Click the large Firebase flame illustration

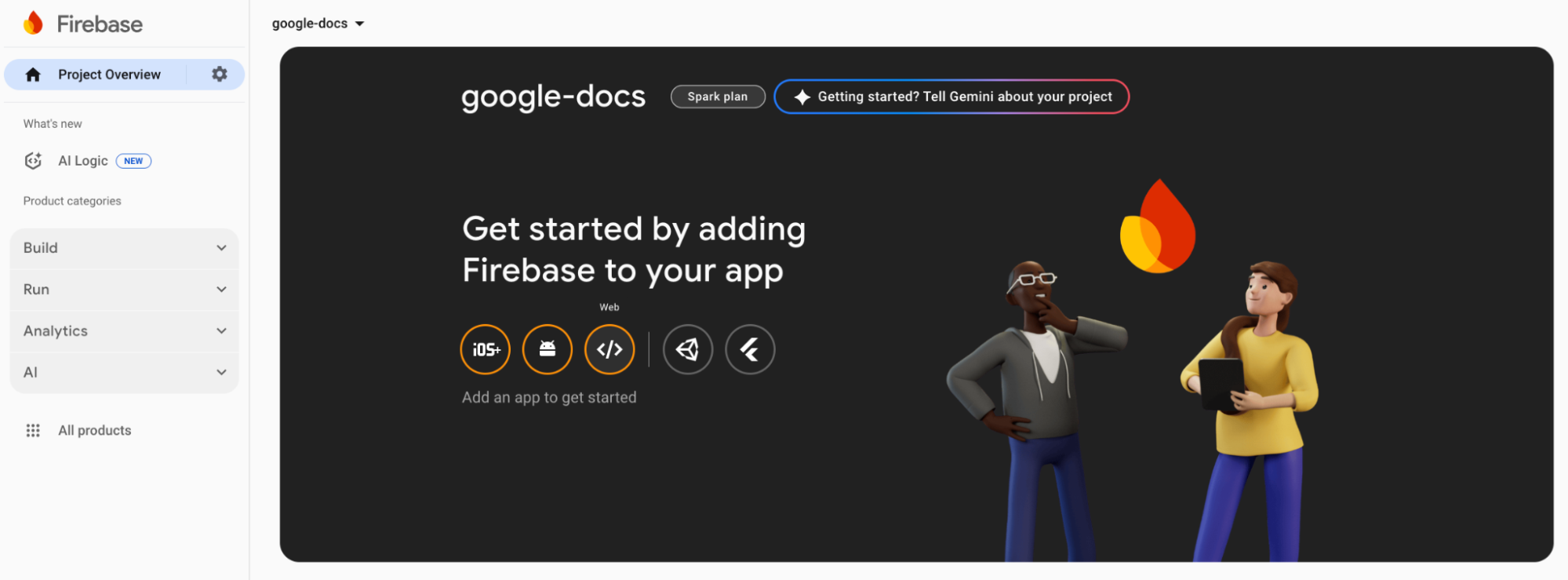point(1158,228)
